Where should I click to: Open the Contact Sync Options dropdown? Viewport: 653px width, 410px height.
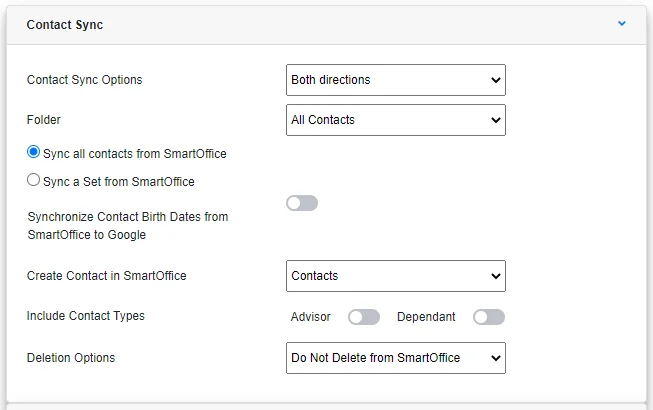click(396, 80)
